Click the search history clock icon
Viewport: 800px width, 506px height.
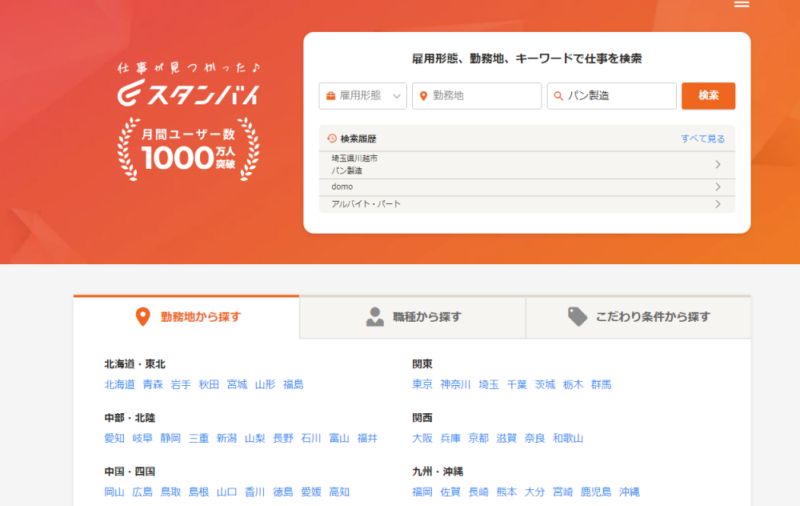332,138
